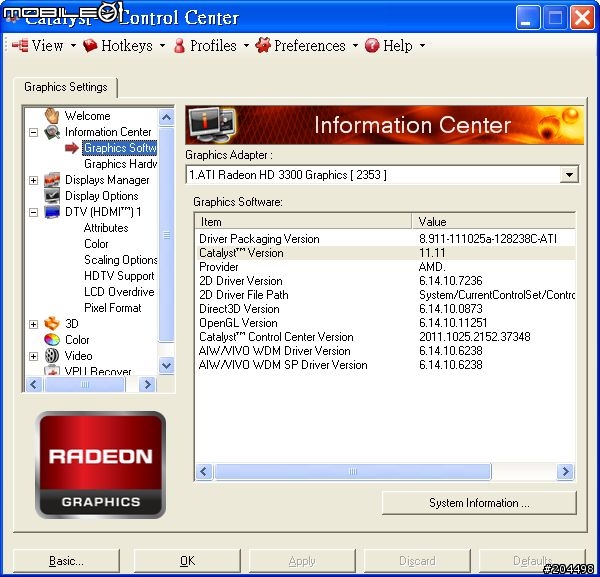The width and height of the screenshot is (600, 577).
Task: Select the Graphics Settings tab
Action: (65, 87)
